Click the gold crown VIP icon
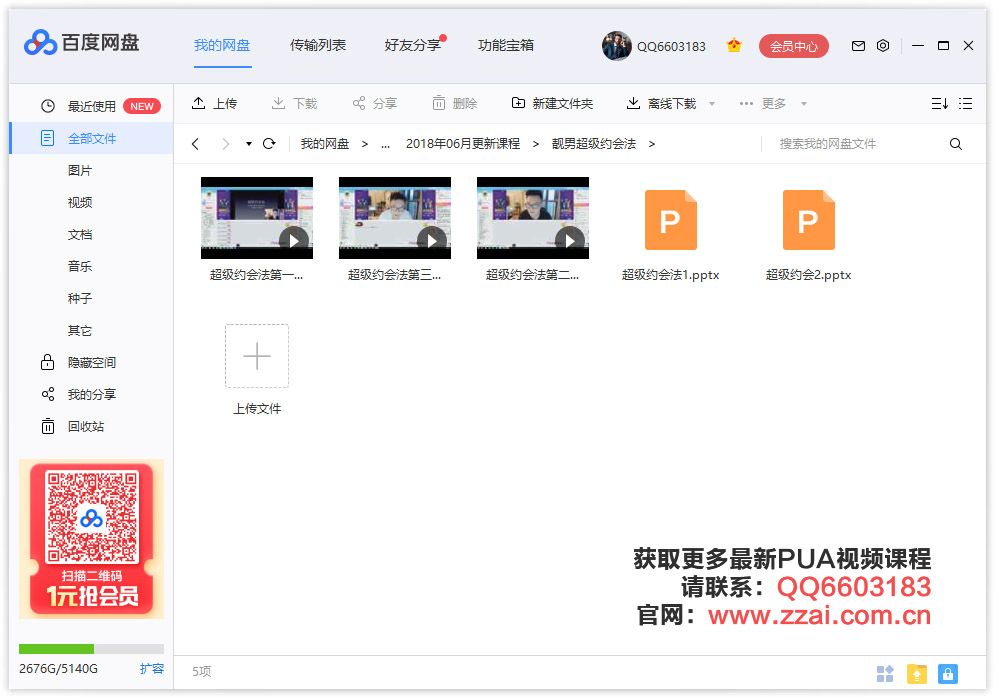 [734, 46]
